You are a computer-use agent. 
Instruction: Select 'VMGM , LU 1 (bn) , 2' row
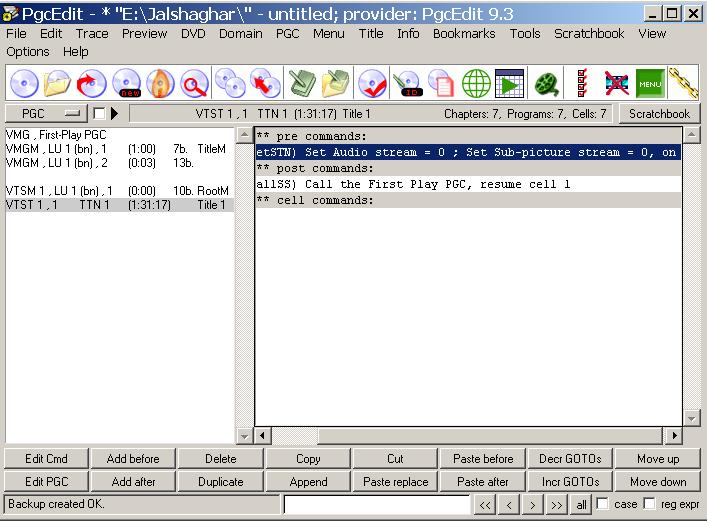[x=119, y=163]
